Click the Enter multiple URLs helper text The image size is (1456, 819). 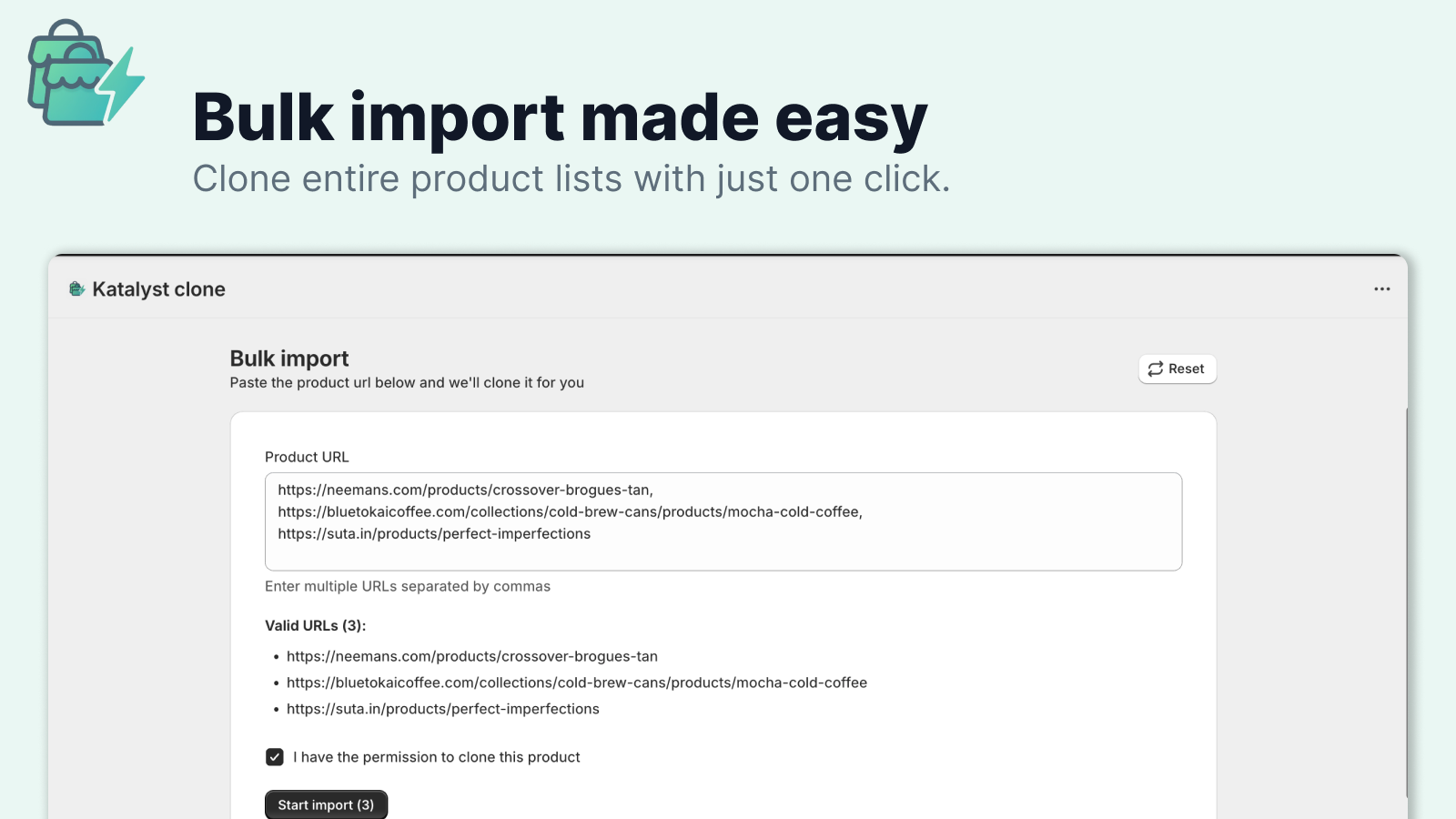pos(408,586)
